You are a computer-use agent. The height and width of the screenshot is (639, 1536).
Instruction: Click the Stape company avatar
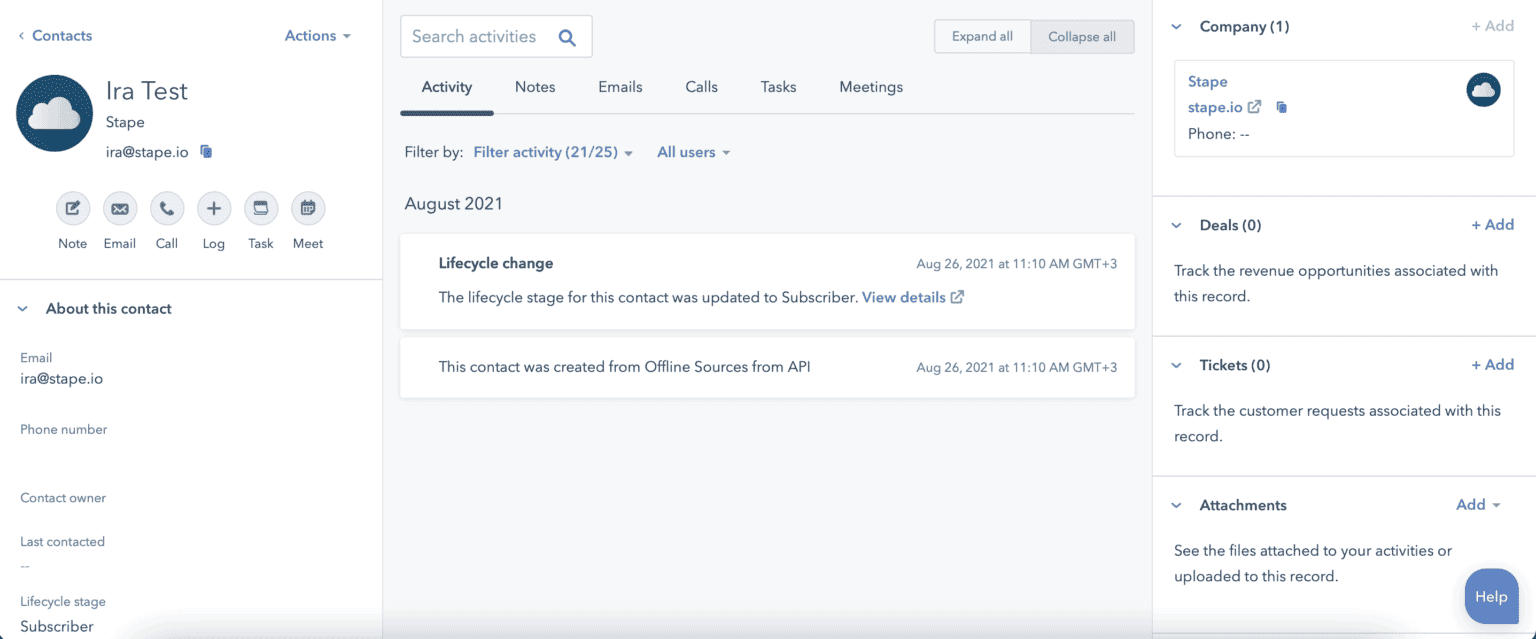[x=1483, y=89]
